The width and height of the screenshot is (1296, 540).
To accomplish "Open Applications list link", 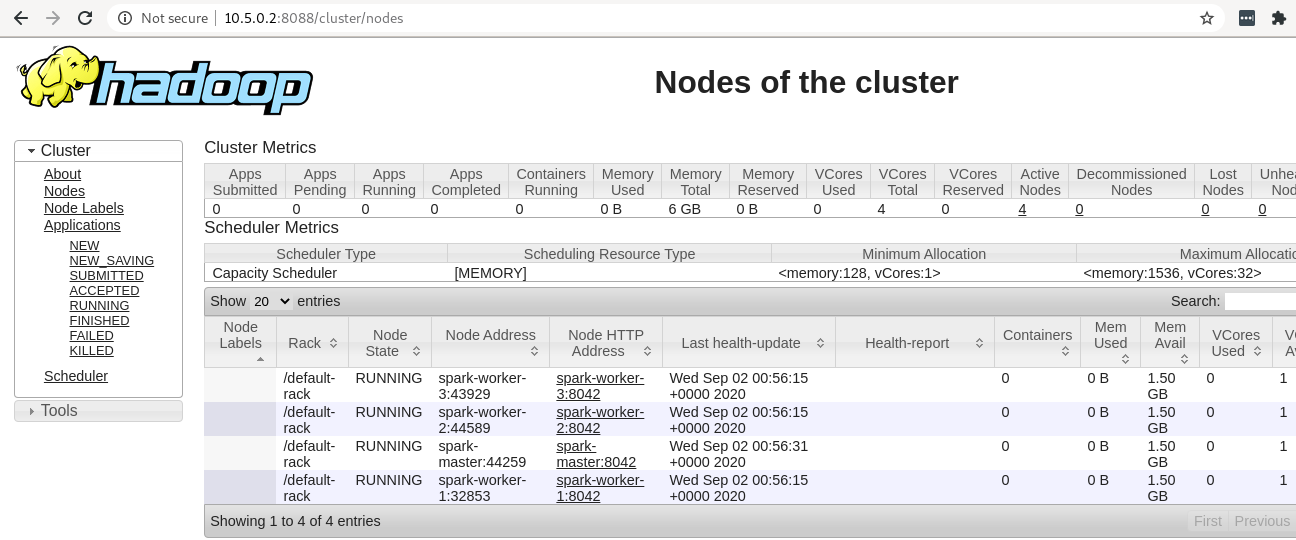I will (82, 225).
